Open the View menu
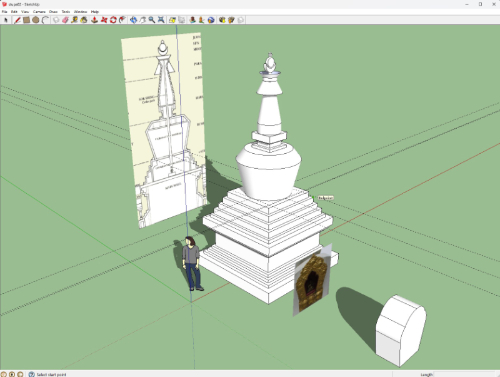This screenshot has width=500, height=377. coord(25,12)
